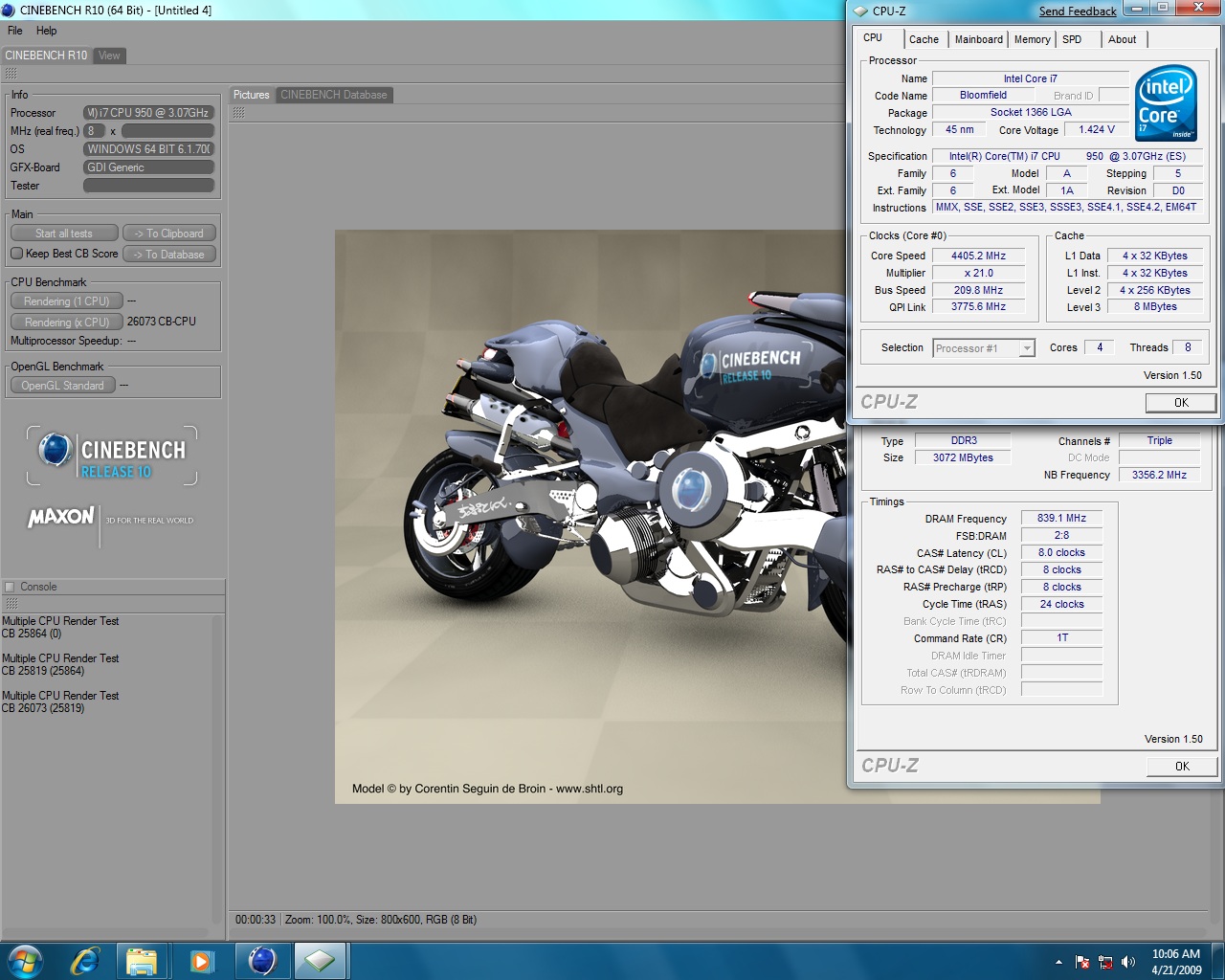Image resolution: width=1225 pixels, height=980 pixels.
Task: Click Core Speed value 4405.2 MHz
Action: click(978, 256)
